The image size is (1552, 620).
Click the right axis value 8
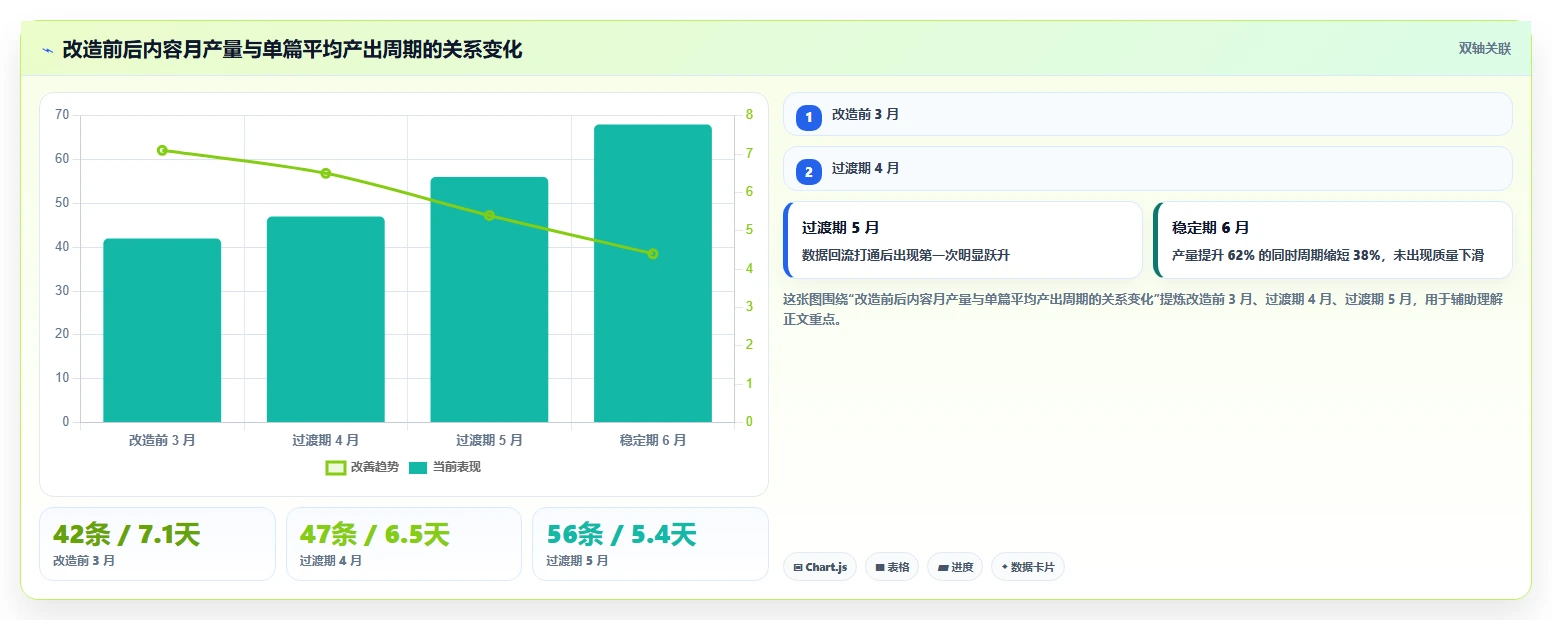(749, 115)
